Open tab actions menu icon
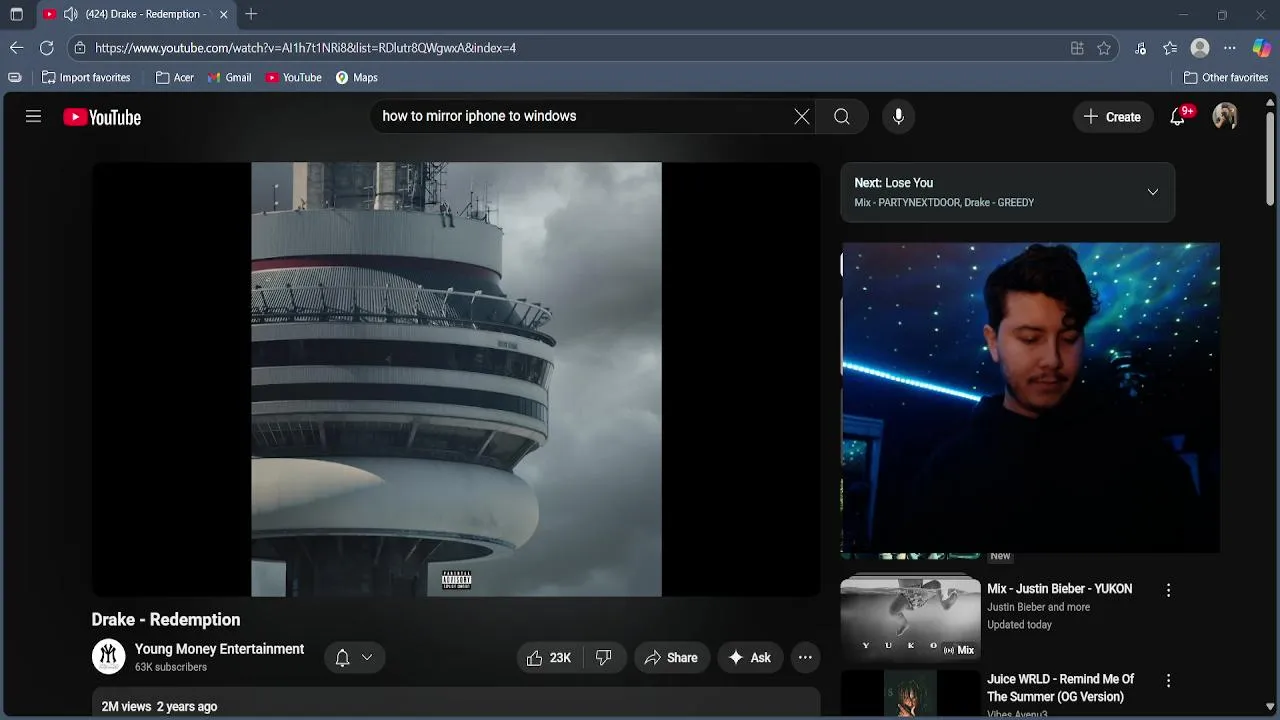Screen dimensions: 1280x720 16,14
